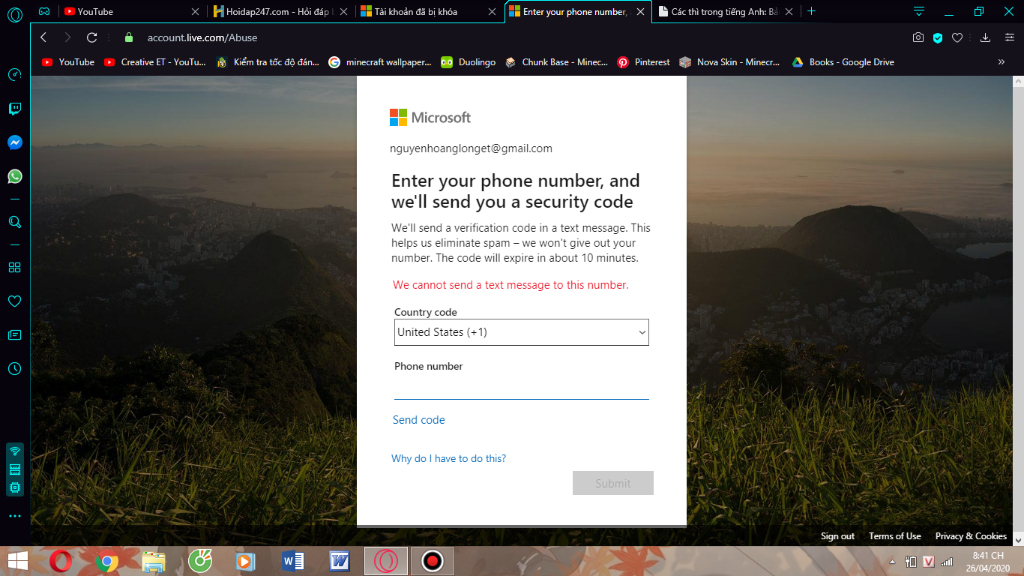
Task: Open the Terms of Use link
Action: (x=895, y=536)
